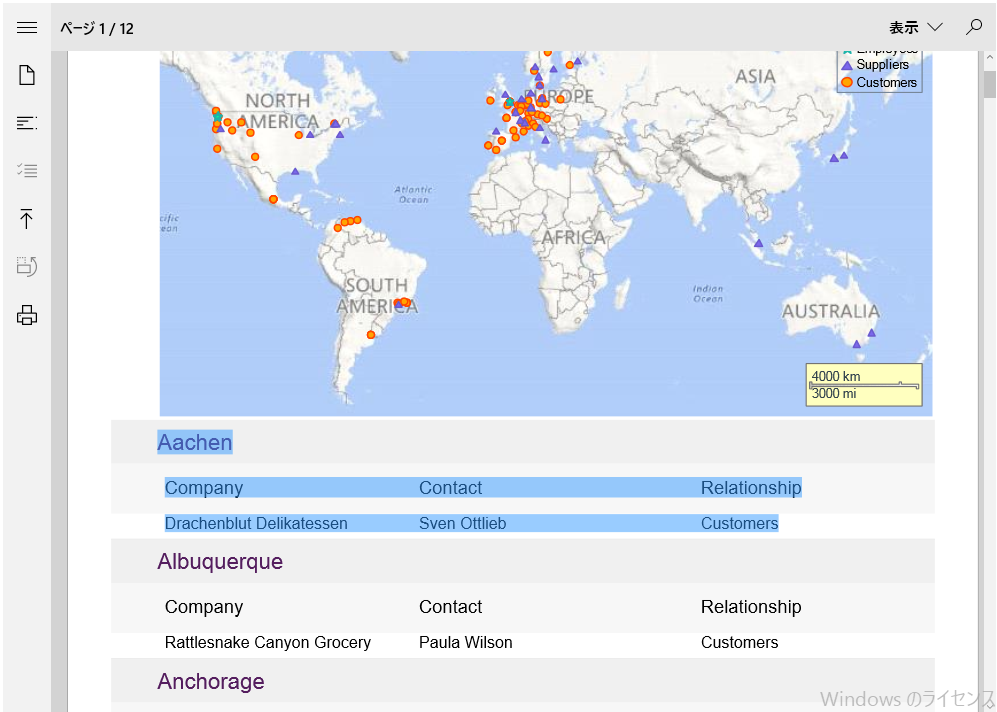The height and width of the screenshot is (712, 997).
Task: Click the Customers circle in the legend
Action: (x=846, y=83)
